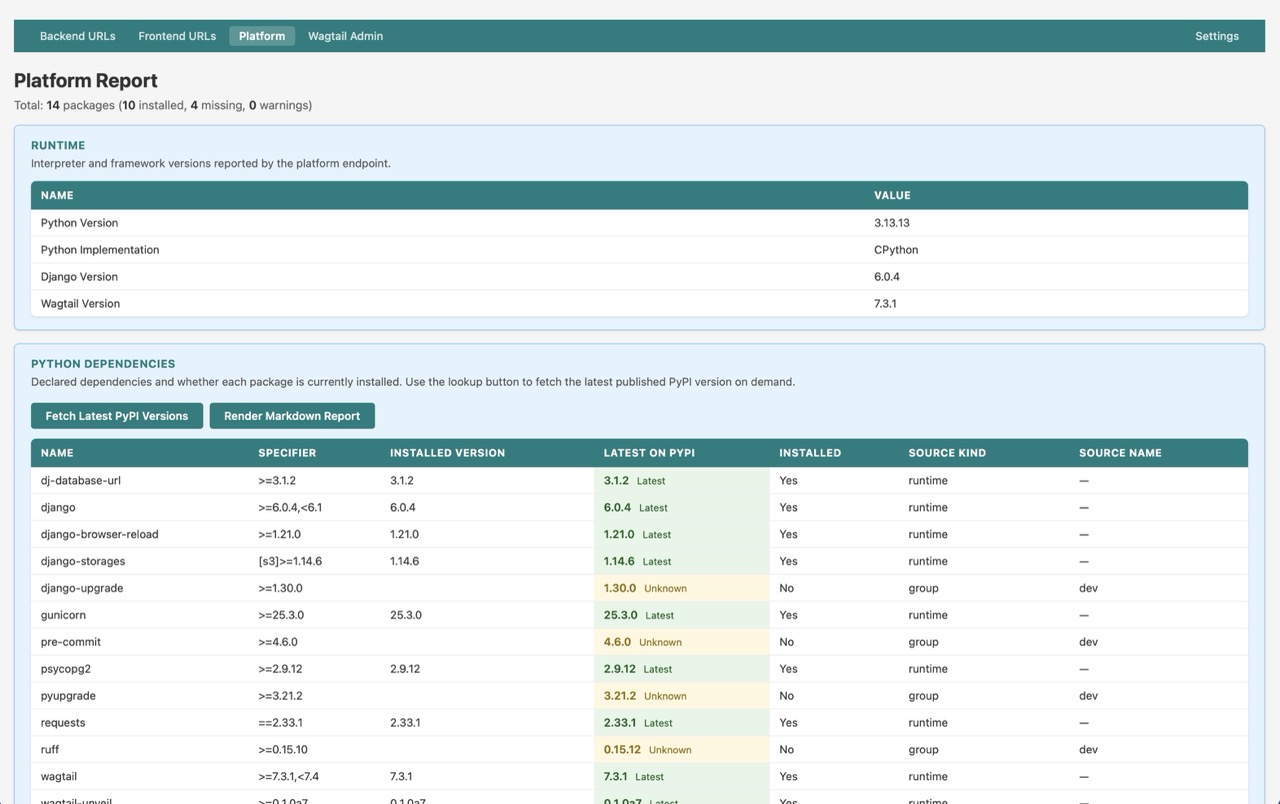The image size is (1280, 804).
Task: Click installed version 25.3.0 for gunicorn
Action: [x=406, y=616]
